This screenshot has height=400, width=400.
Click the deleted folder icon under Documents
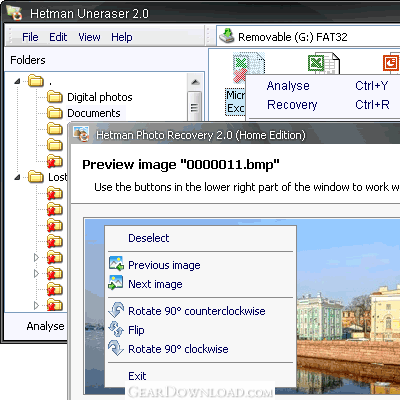[x=55, y=161]
